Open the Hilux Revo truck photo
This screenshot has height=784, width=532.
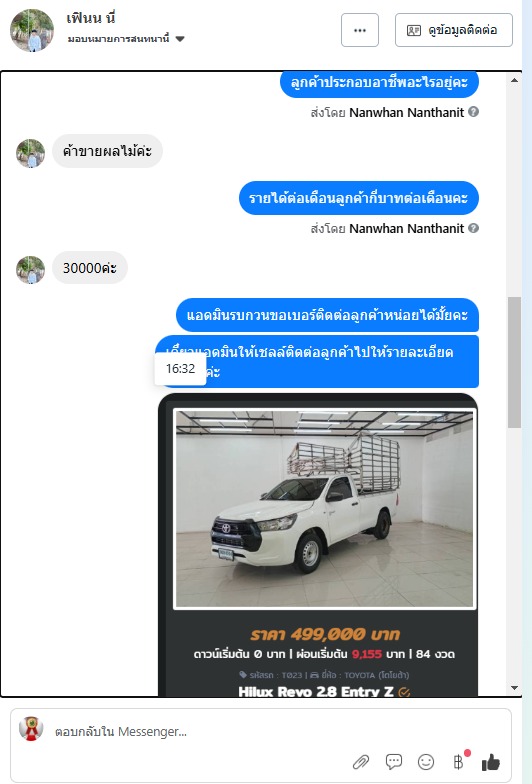pyautogui.click(x=324, y=508)
